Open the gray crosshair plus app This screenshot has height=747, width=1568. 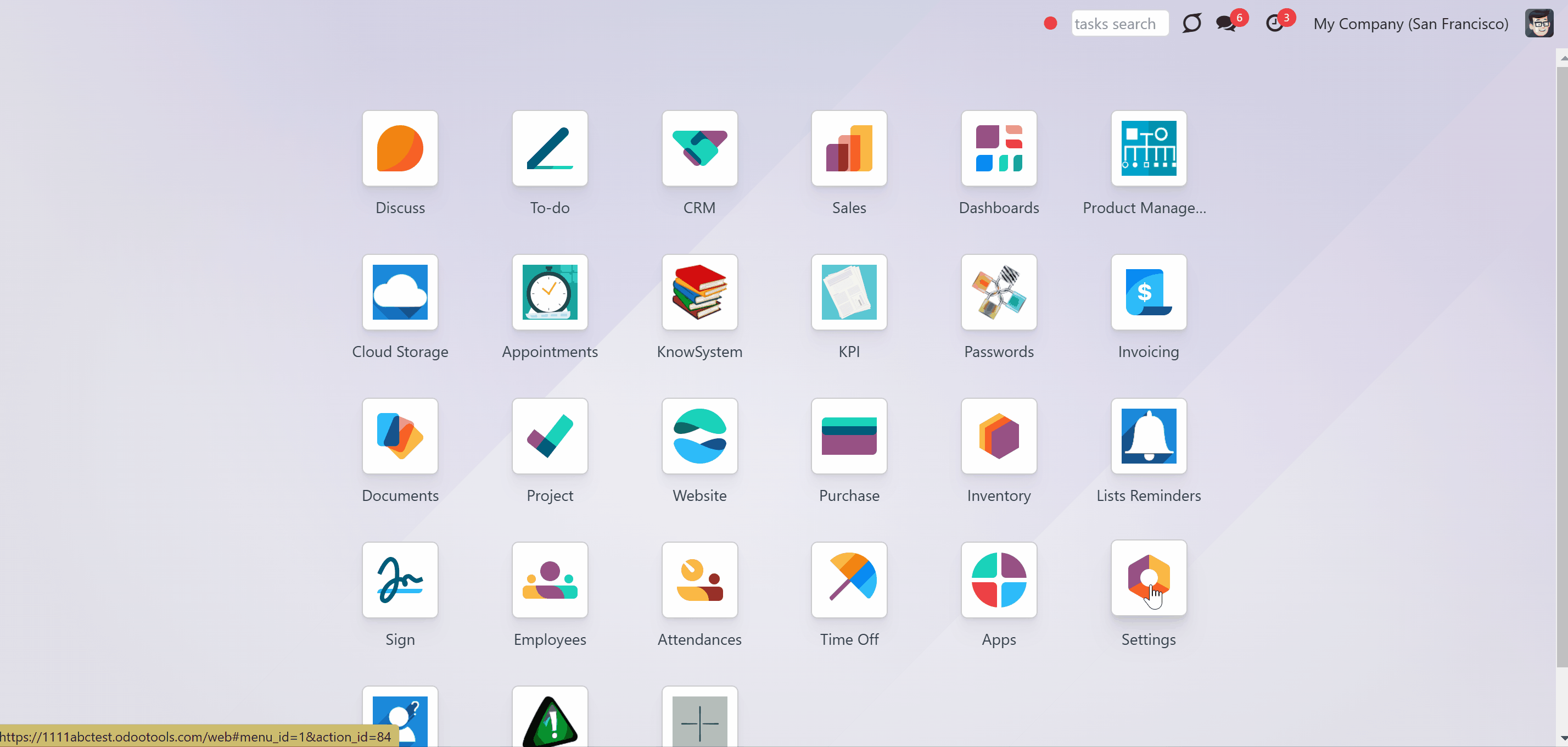699,717
